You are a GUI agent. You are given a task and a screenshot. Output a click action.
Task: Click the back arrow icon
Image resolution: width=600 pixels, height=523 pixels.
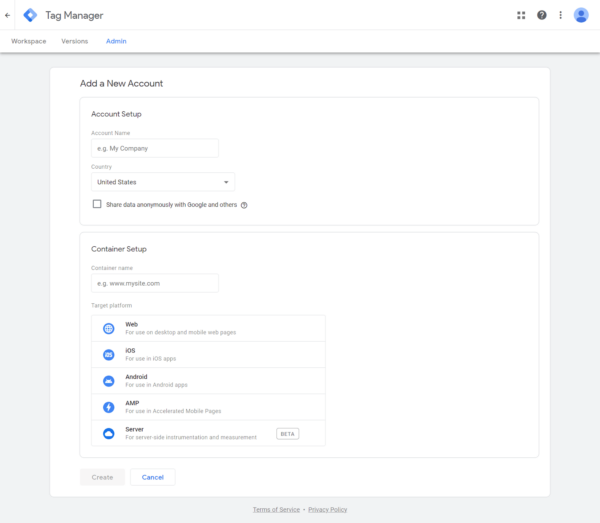tap(8, 15)
